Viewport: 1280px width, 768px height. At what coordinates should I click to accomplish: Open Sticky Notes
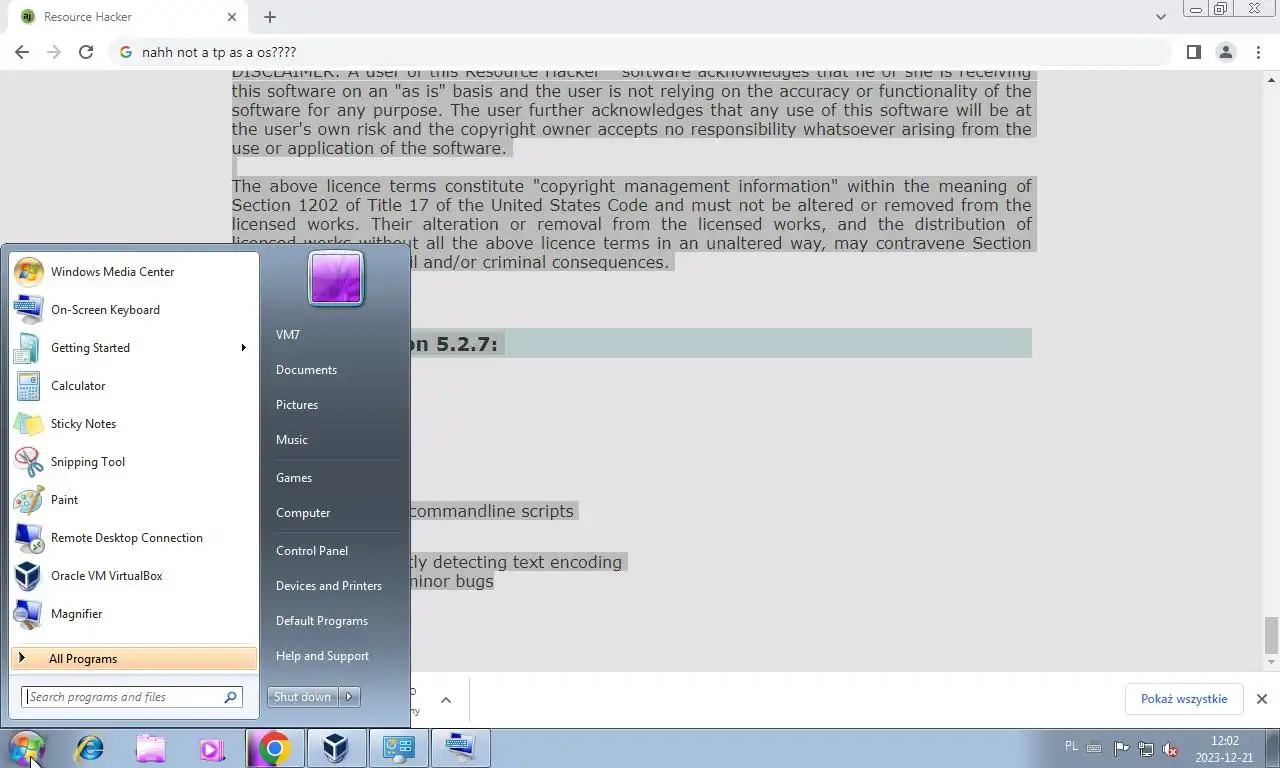[x=134, y=424]
